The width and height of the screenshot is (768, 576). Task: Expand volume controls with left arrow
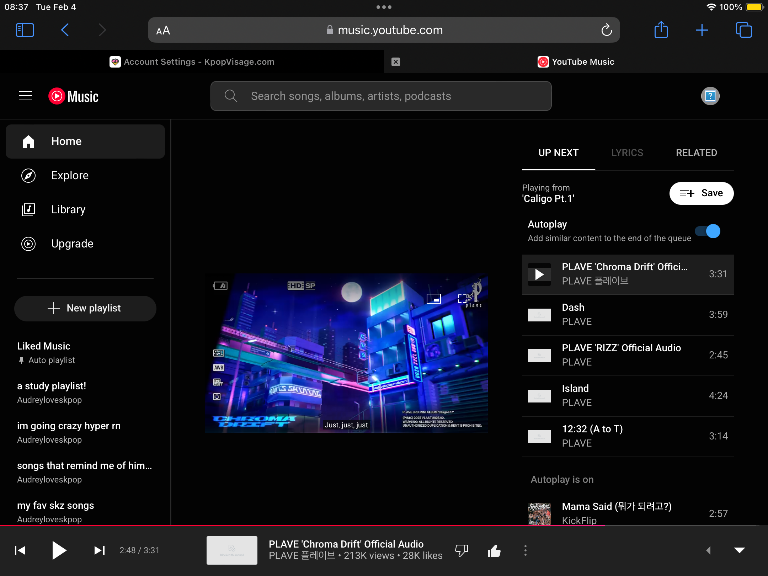[x=708, y=551]
